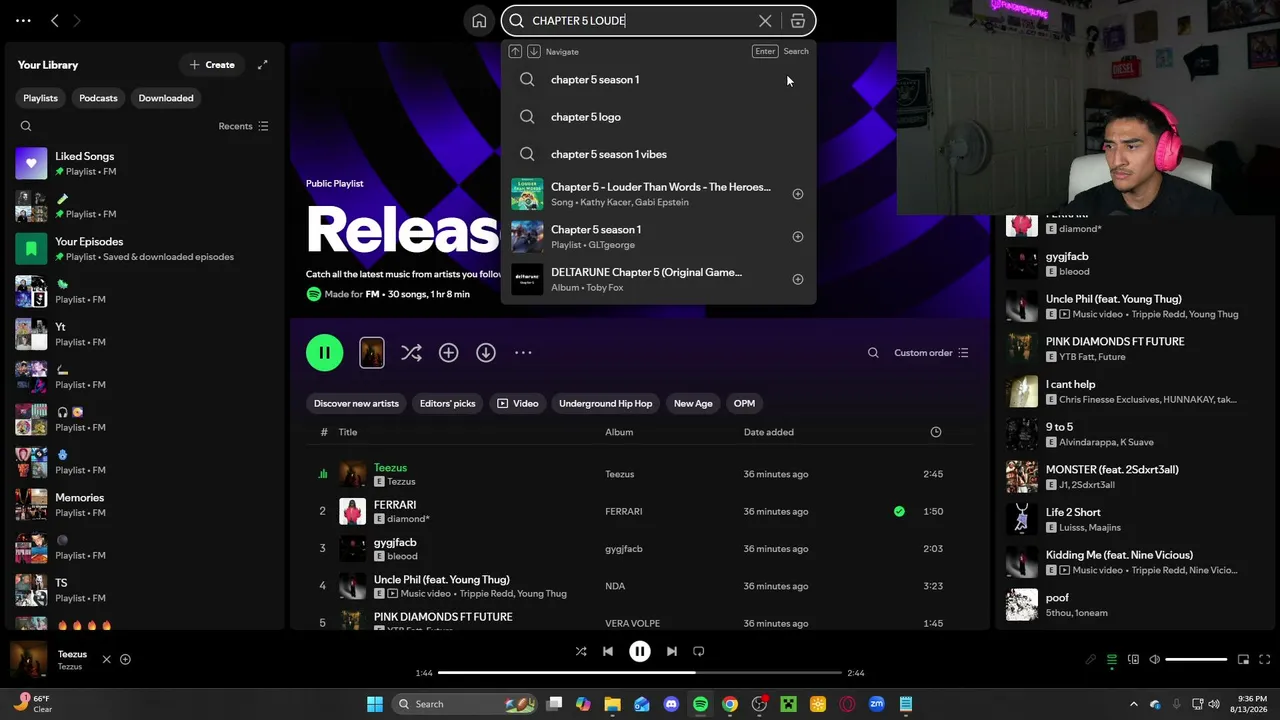Screen dimensions: 1280x720
Task: Toggle repeat in the player bar
Action: 699,651
